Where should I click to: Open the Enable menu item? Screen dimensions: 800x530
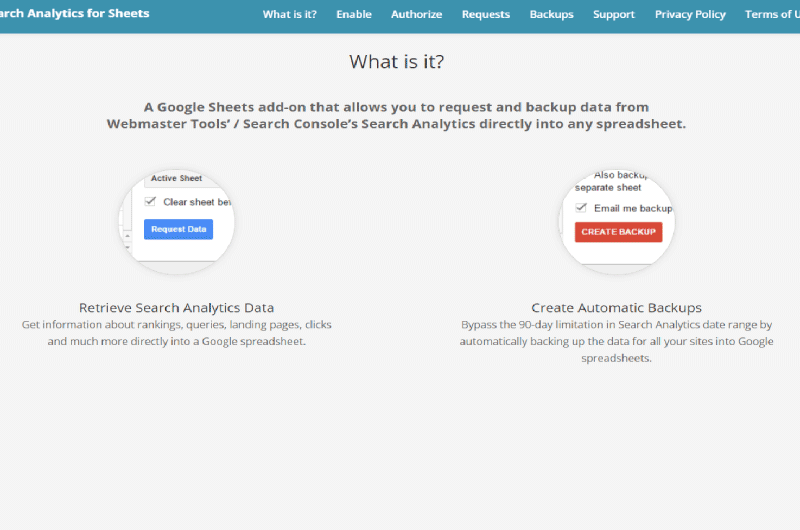[354, 14]
